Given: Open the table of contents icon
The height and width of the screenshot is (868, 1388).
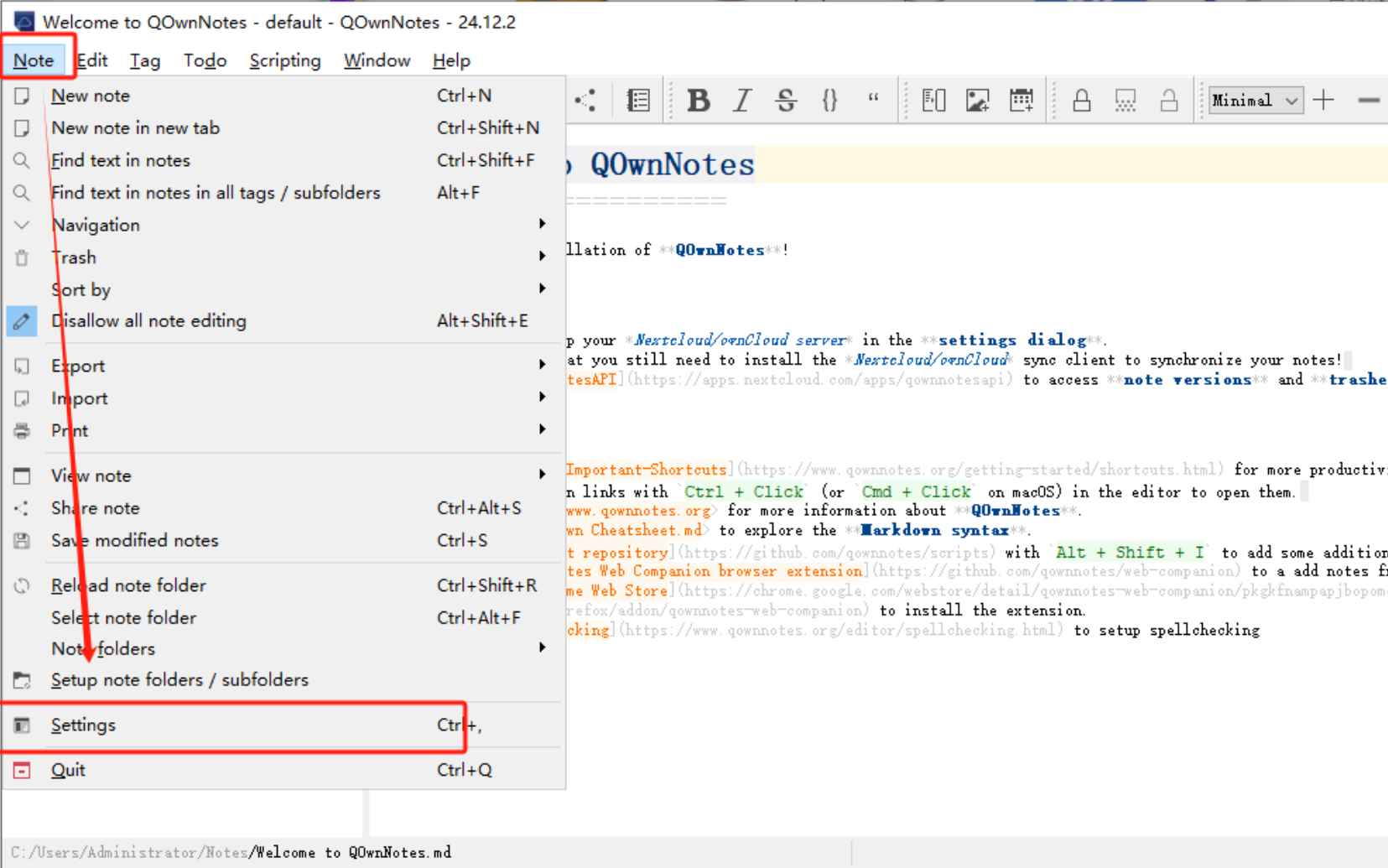Looking at the screenshot, I should (x=638, y=100).
